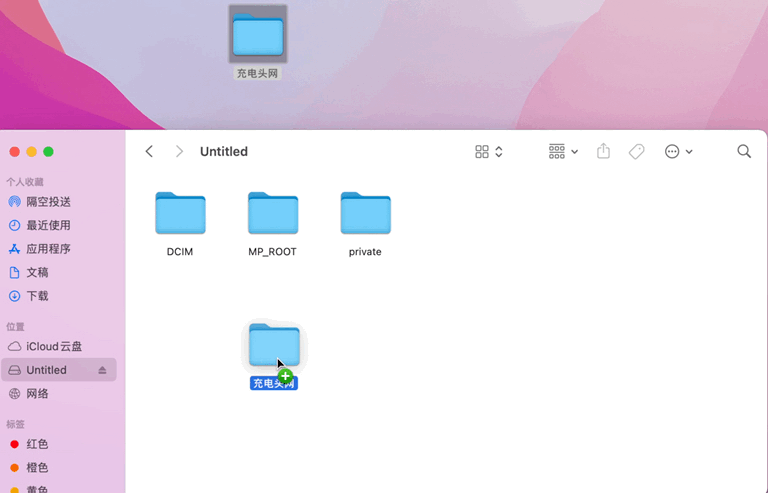Select the DCIM folder
The image size is (768, 493).
180,224
